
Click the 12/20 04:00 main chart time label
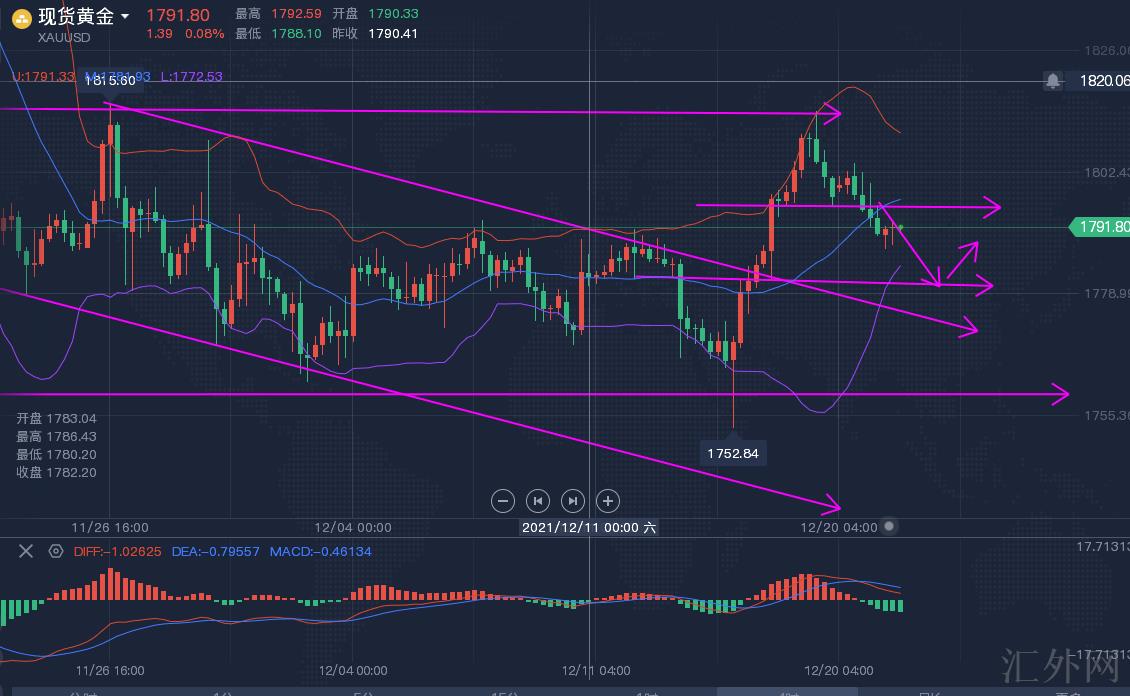[839, 527]
